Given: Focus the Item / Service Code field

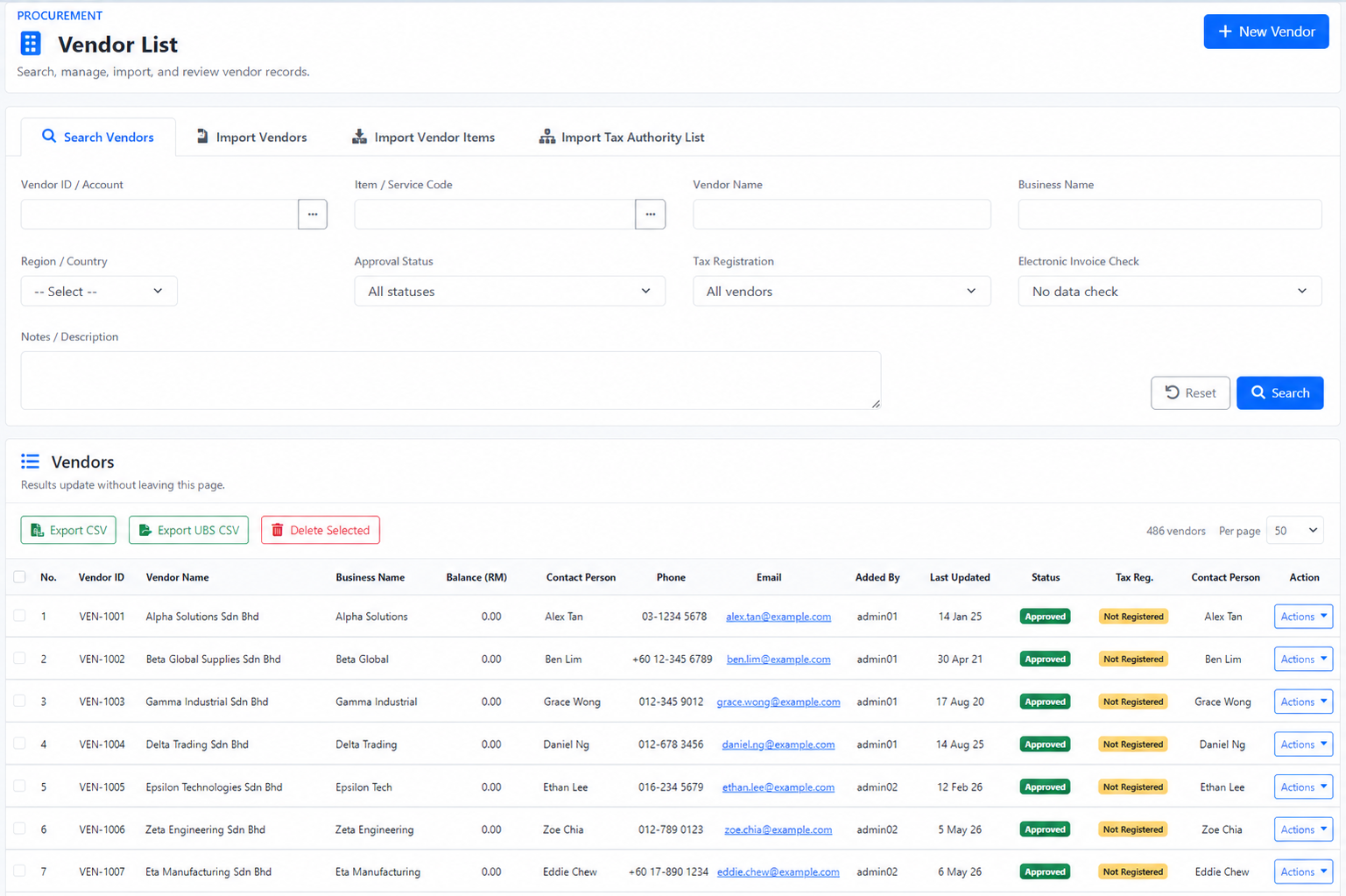Looking at the screenshot, I should 495,214.
